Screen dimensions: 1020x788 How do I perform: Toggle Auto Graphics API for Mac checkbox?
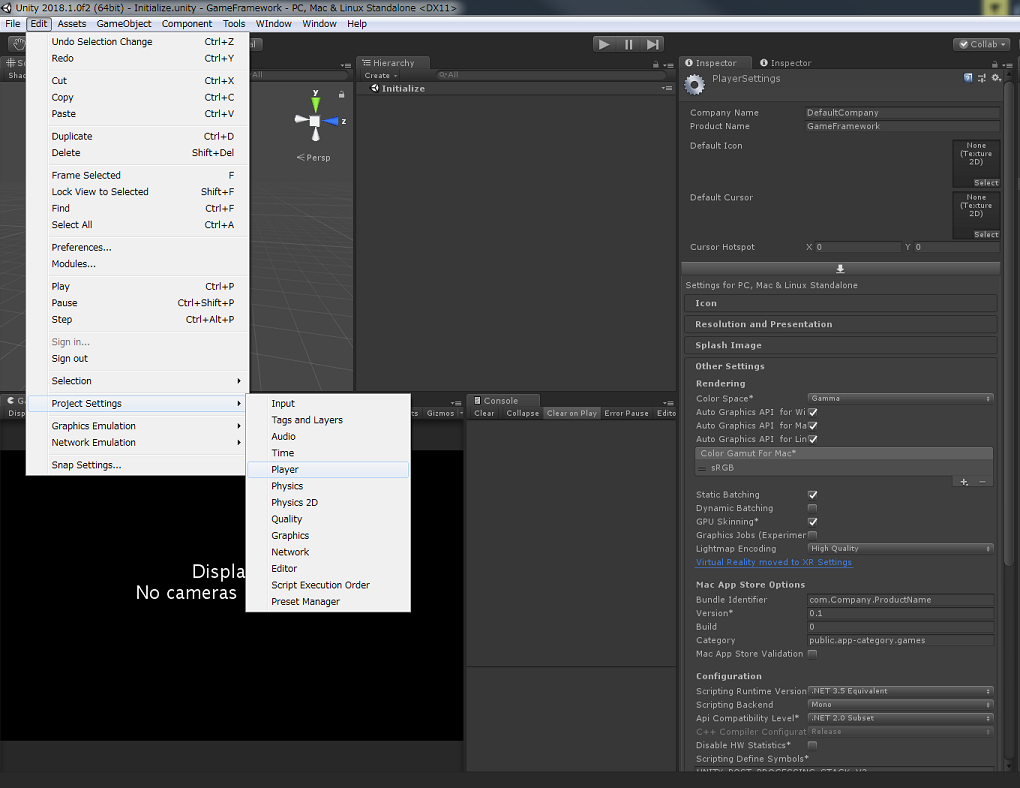(x=812, y=426)
